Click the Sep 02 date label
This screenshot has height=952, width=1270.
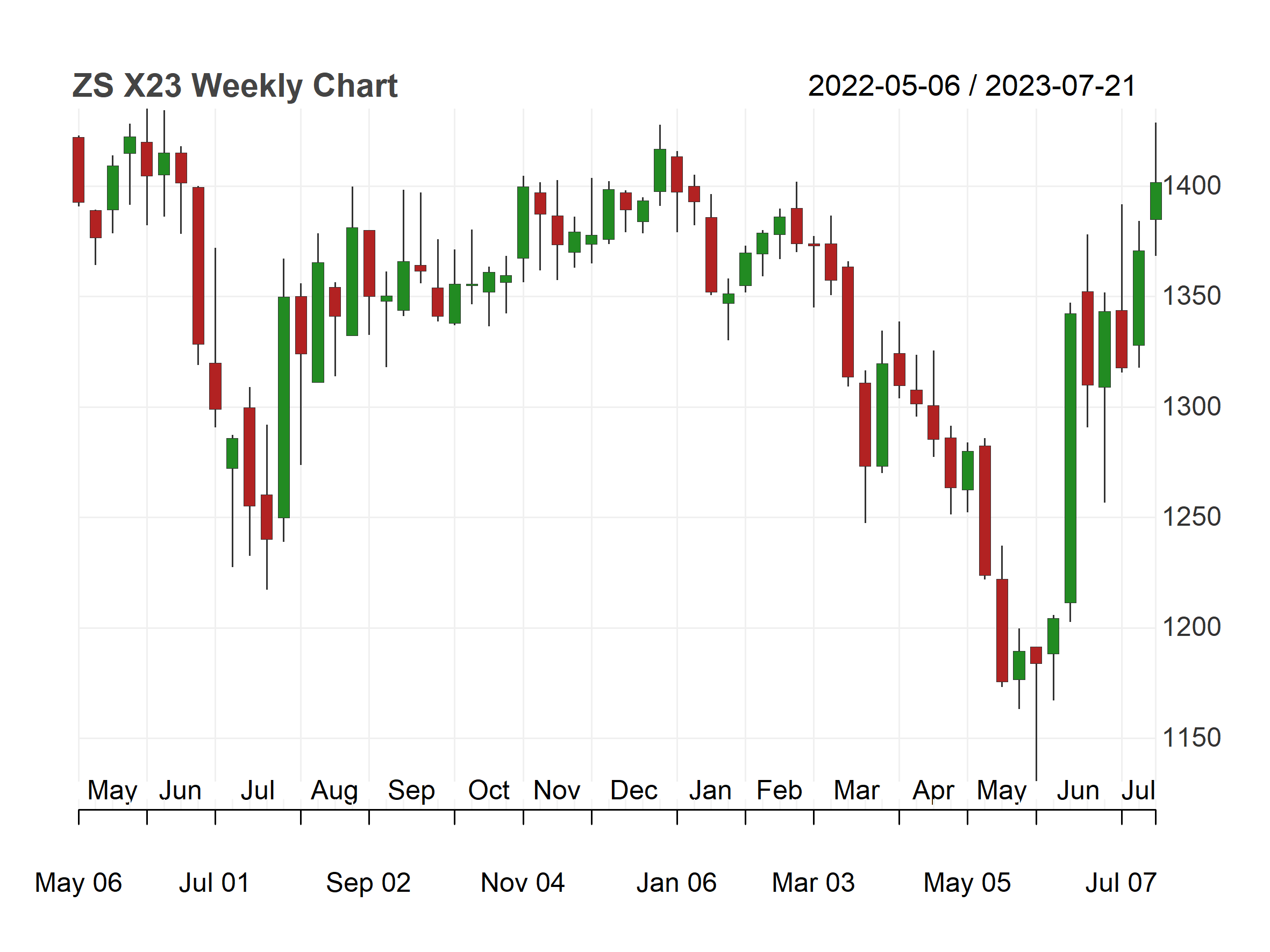click(x=369, y=883)
